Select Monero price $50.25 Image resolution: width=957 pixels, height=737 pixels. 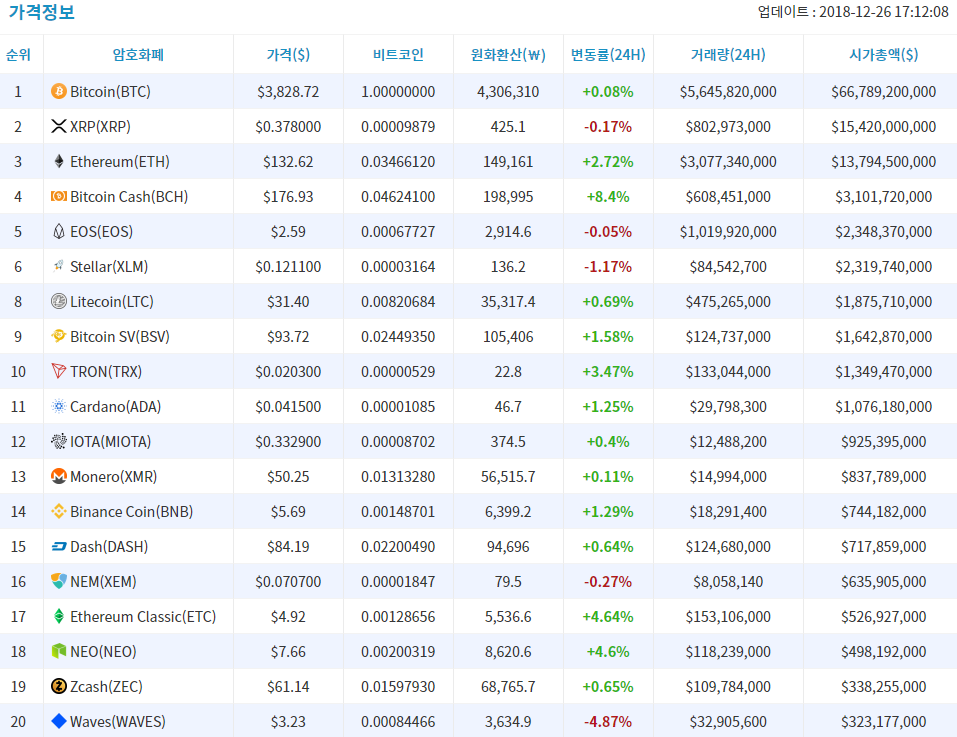[288, 476]
